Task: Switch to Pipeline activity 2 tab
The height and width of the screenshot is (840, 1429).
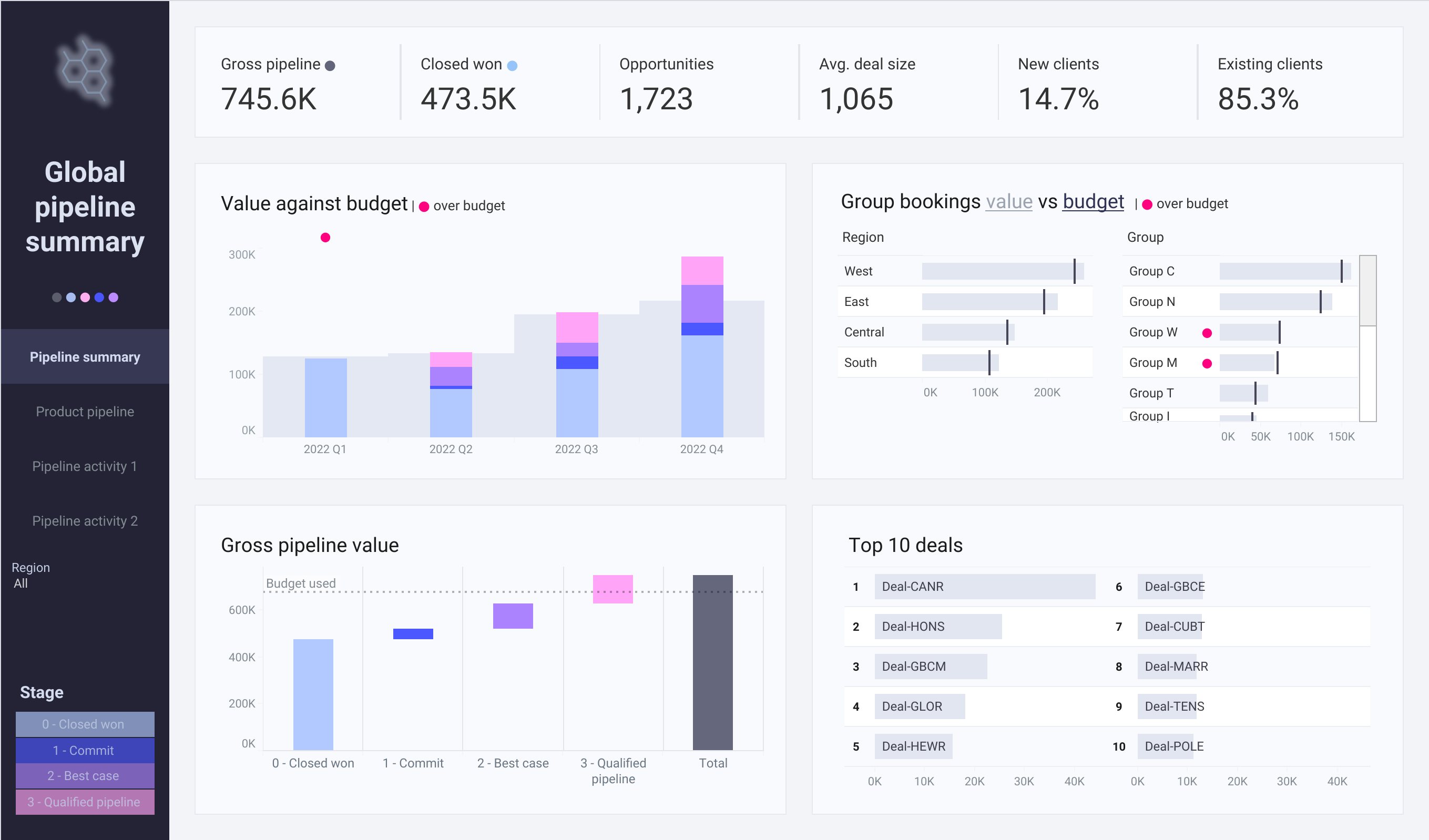Action: (x=85, y=521)
